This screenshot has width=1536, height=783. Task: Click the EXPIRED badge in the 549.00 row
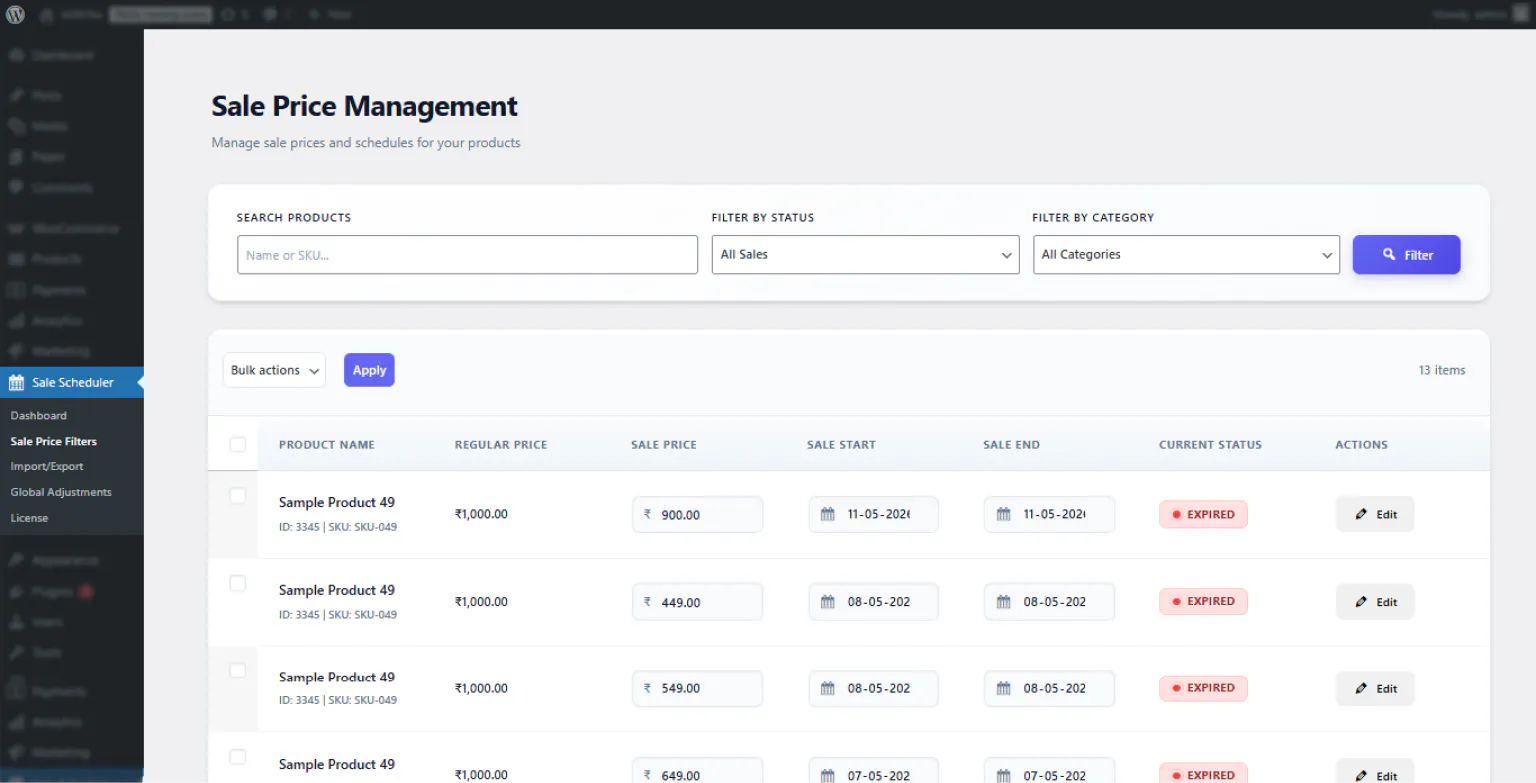tap(1203, 688)
